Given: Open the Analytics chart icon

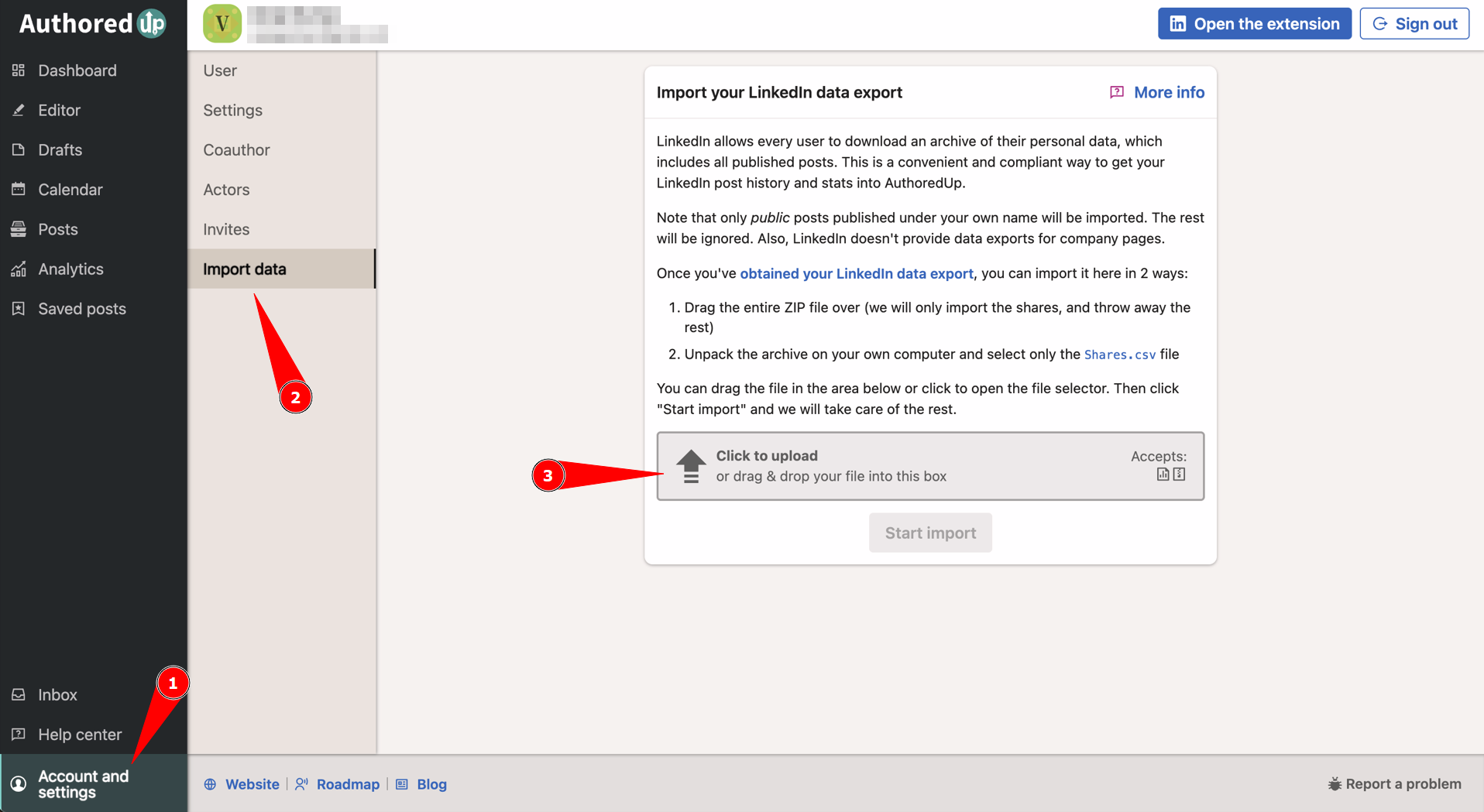Looking at the screenshot, I should pos(19,269).
